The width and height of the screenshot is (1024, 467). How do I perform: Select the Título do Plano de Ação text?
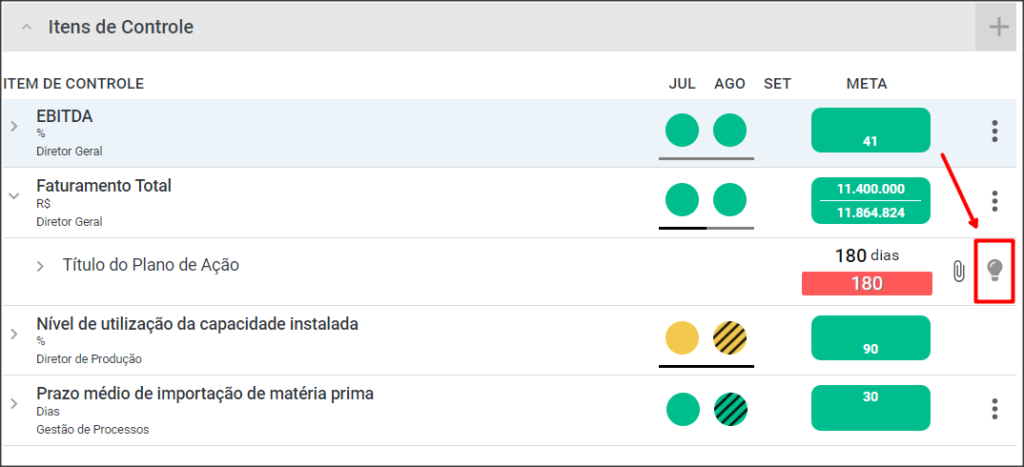151,265
